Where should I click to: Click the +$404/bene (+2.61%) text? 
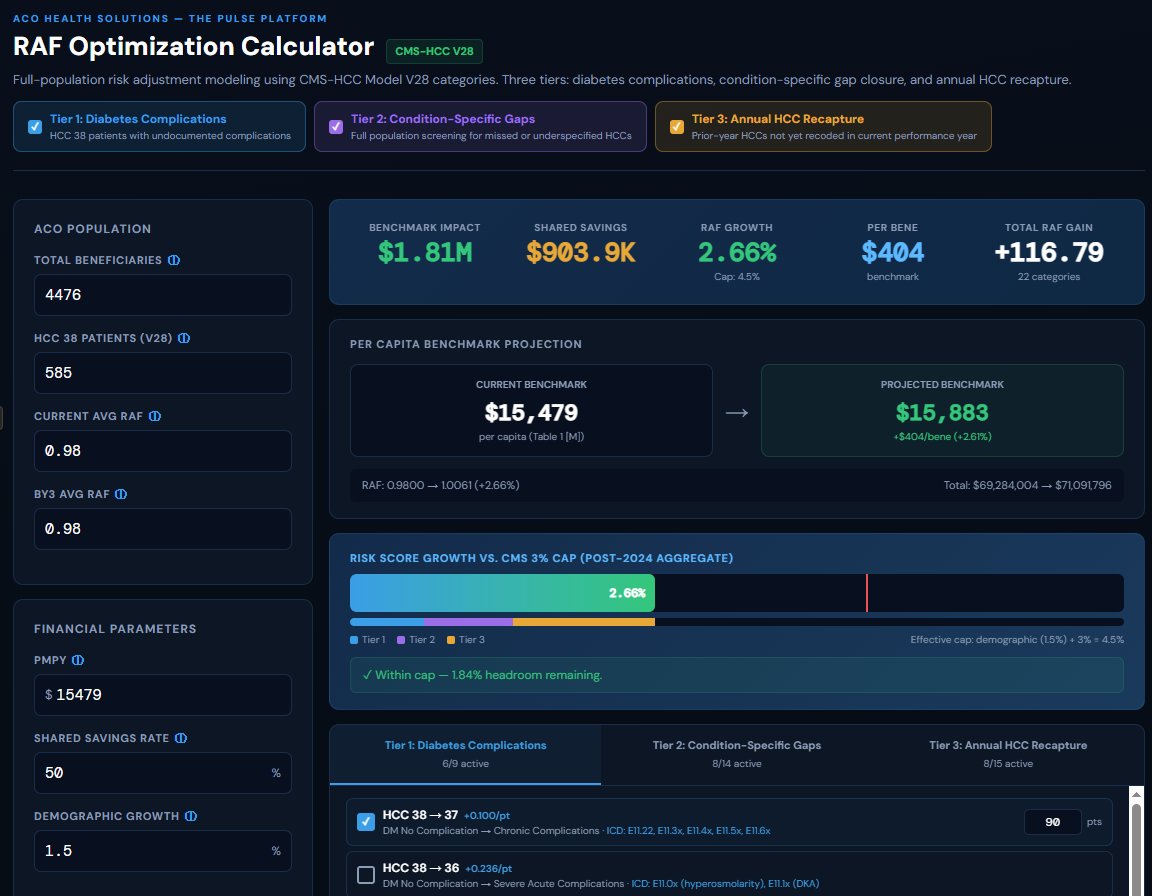point(942,436)
